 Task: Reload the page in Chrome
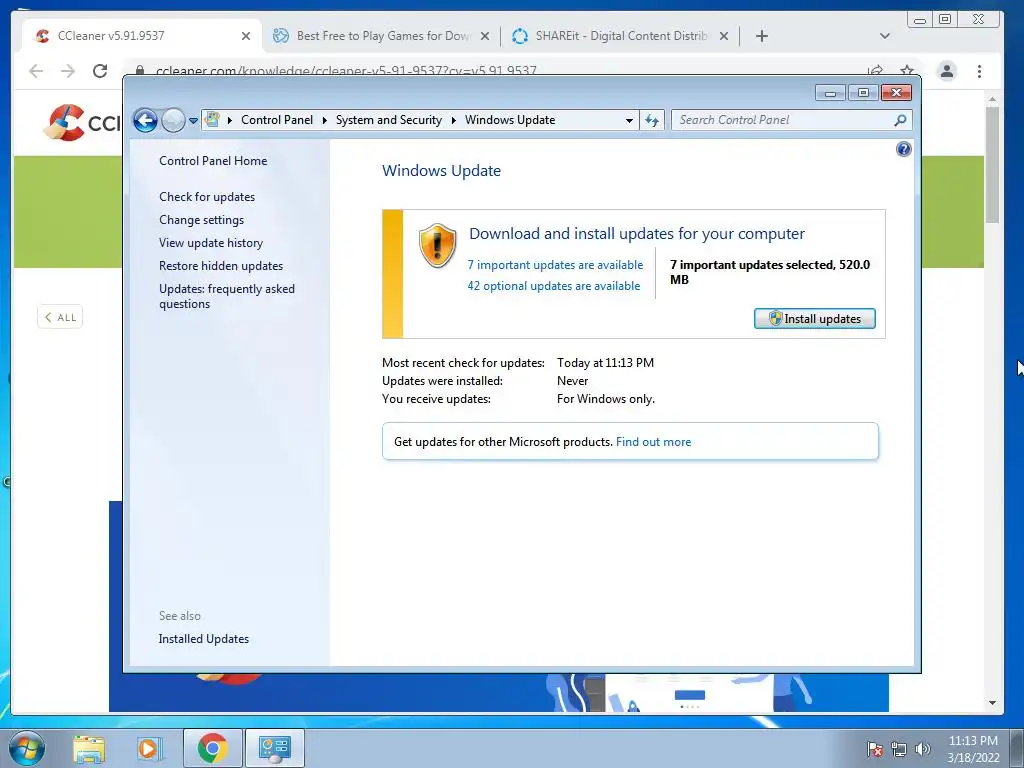coord(100,71)
